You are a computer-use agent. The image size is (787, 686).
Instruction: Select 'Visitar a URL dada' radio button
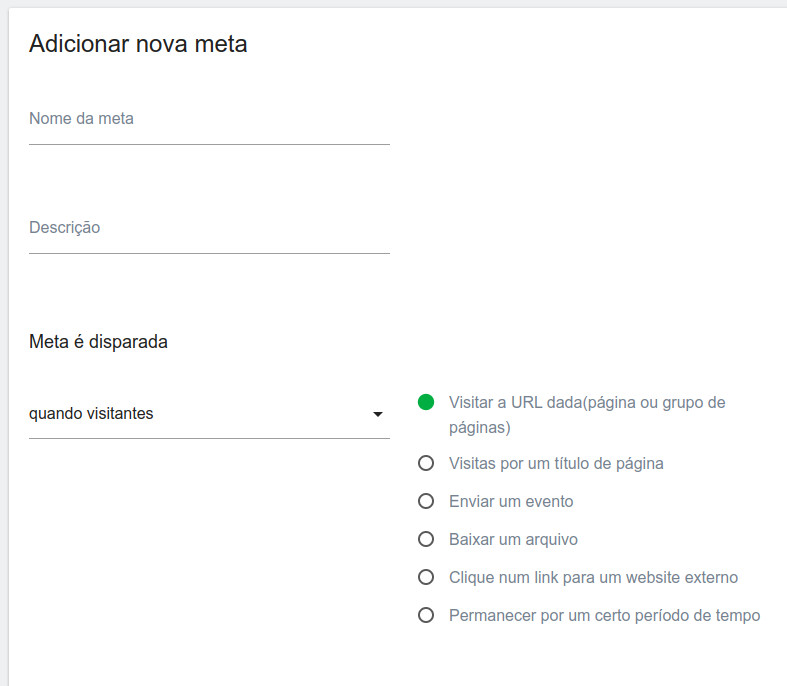click(x=426, y=402)
